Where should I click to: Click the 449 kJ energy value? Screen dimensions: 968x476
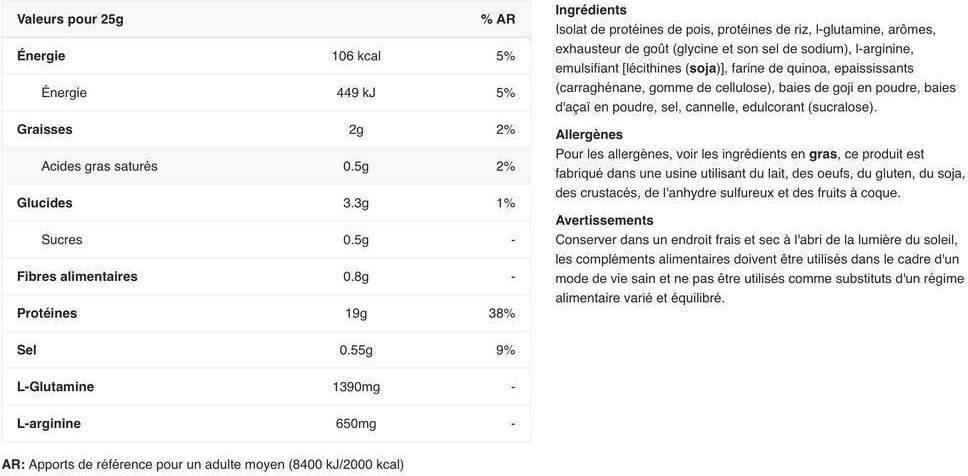(x=356, y=93)
